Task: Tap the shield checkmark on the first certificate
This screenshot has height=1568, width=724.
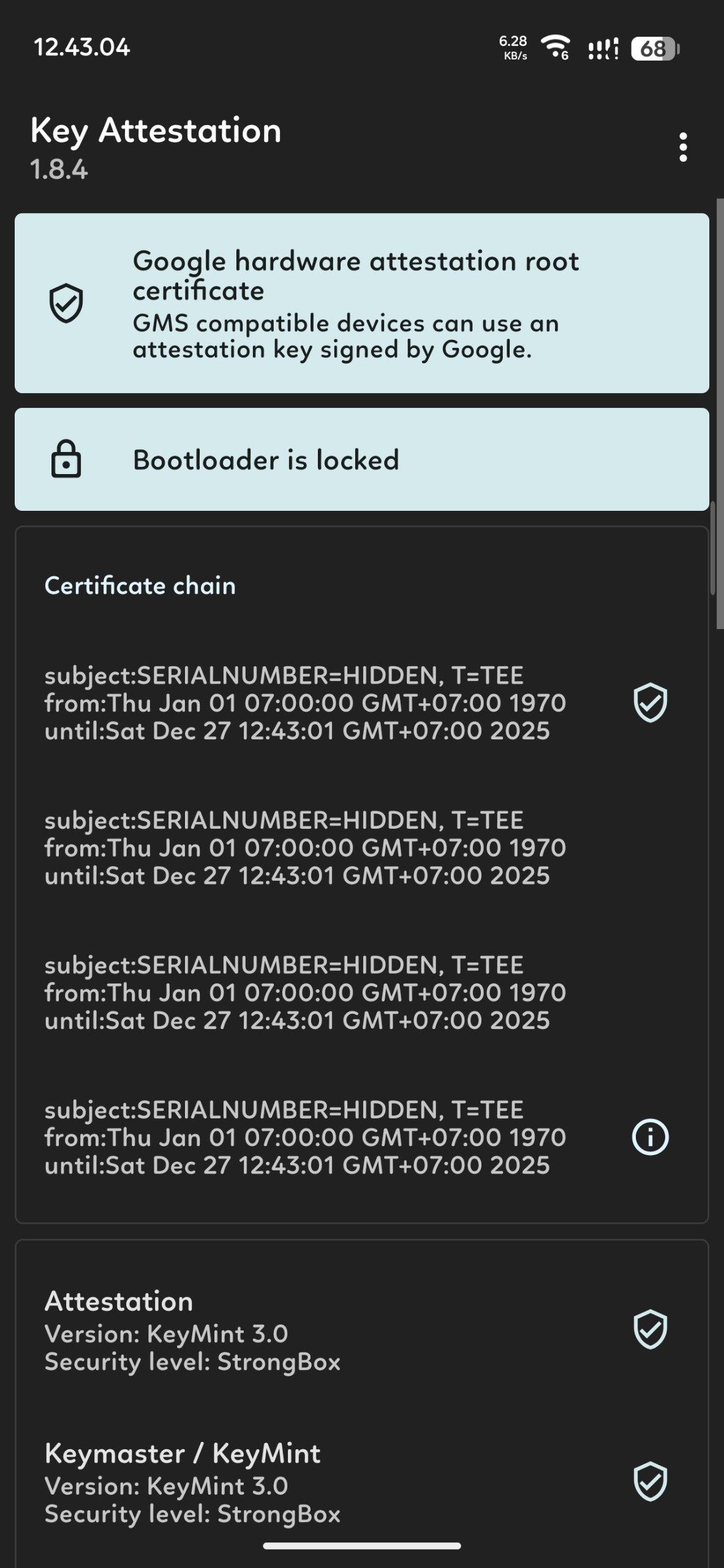Action: tap(650, 703)
